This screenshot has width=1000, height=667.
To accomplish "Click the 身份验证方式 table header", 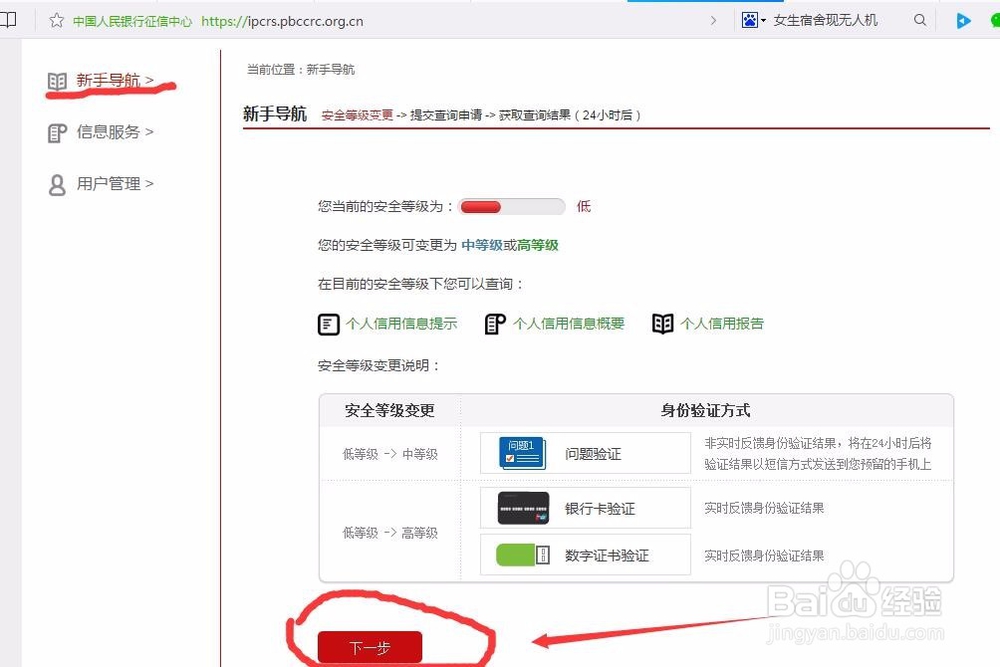I will point(705,411).
